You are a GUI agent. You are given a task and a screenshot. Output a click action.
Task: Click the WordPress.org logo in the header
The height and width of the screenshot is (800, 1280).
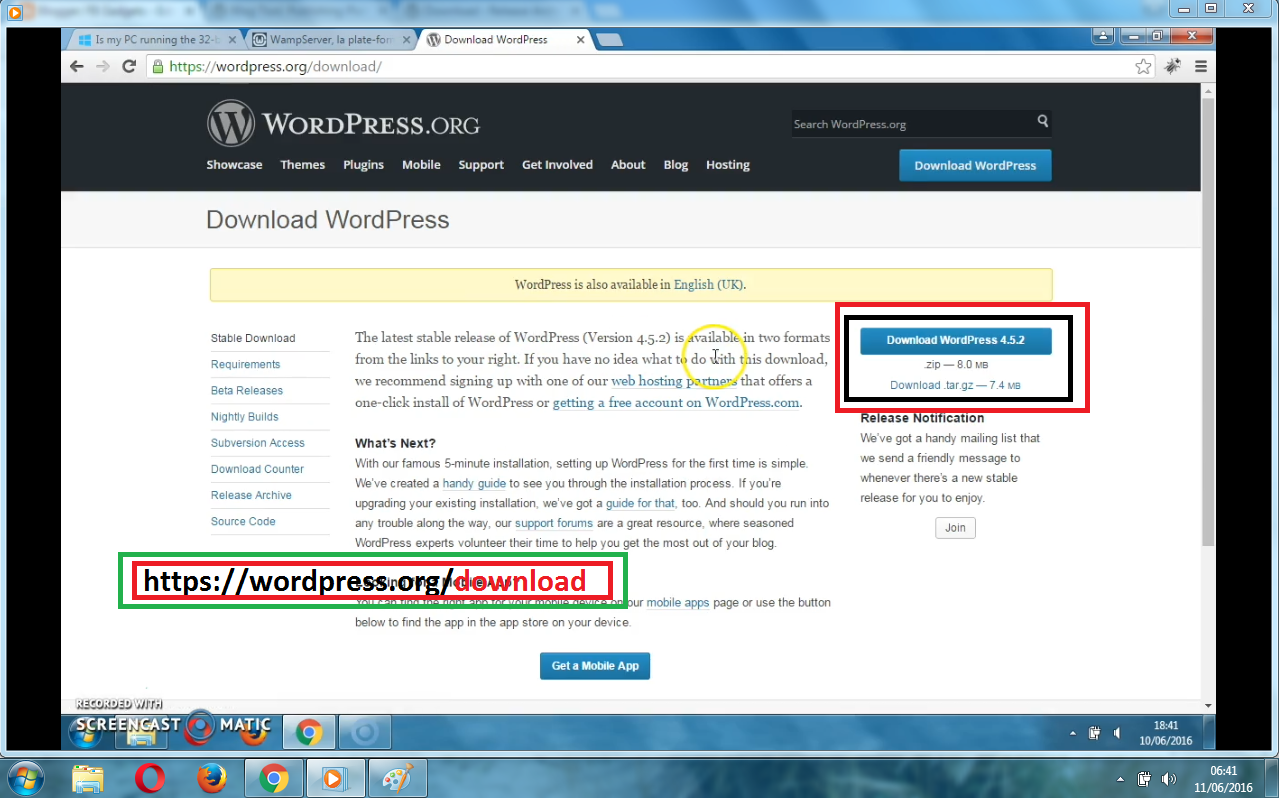pyautogui.click(x=343, y=124)
